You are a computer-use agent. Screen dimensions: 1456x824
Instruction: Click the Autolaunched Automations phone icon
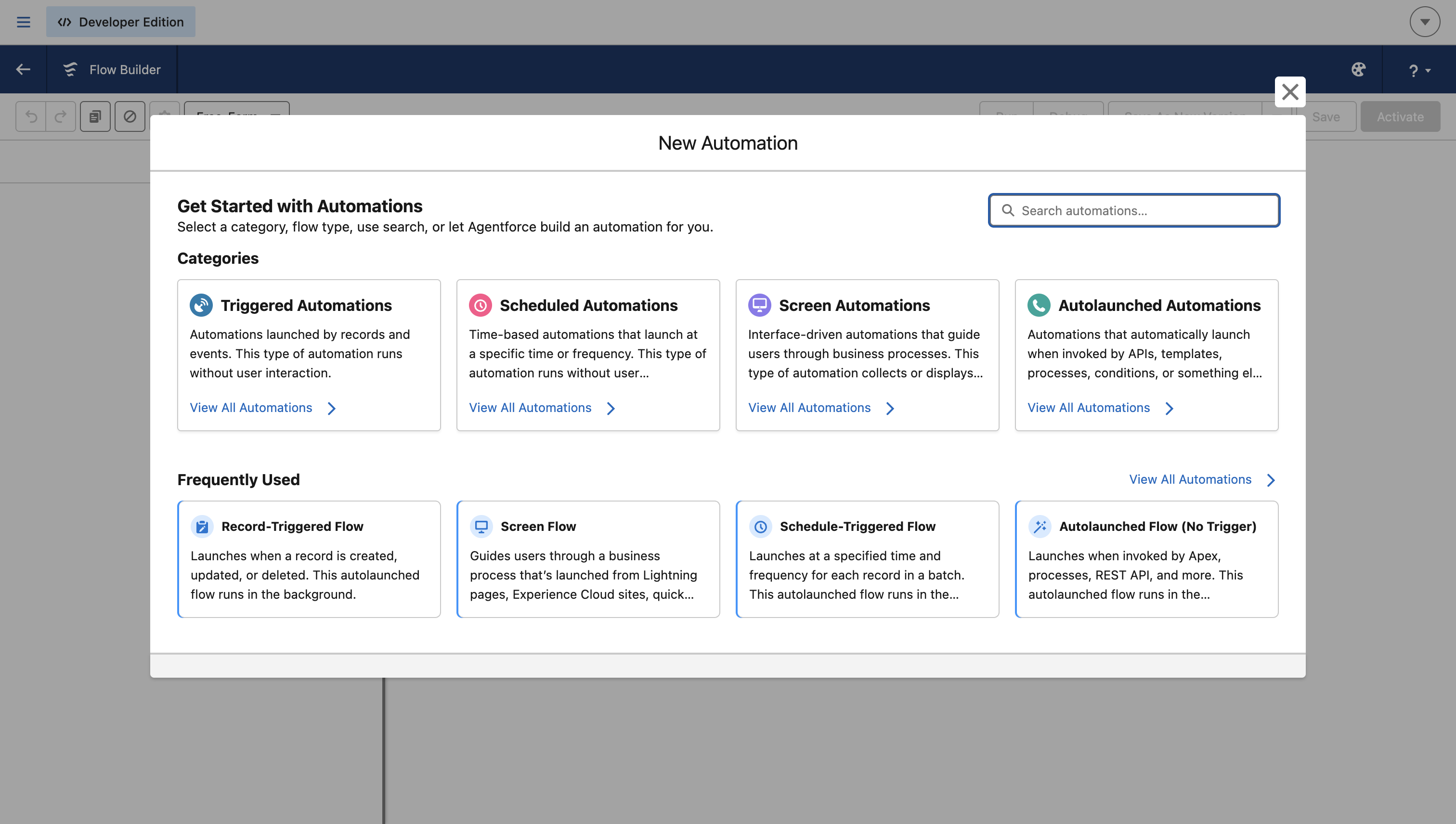(1039, 305)
